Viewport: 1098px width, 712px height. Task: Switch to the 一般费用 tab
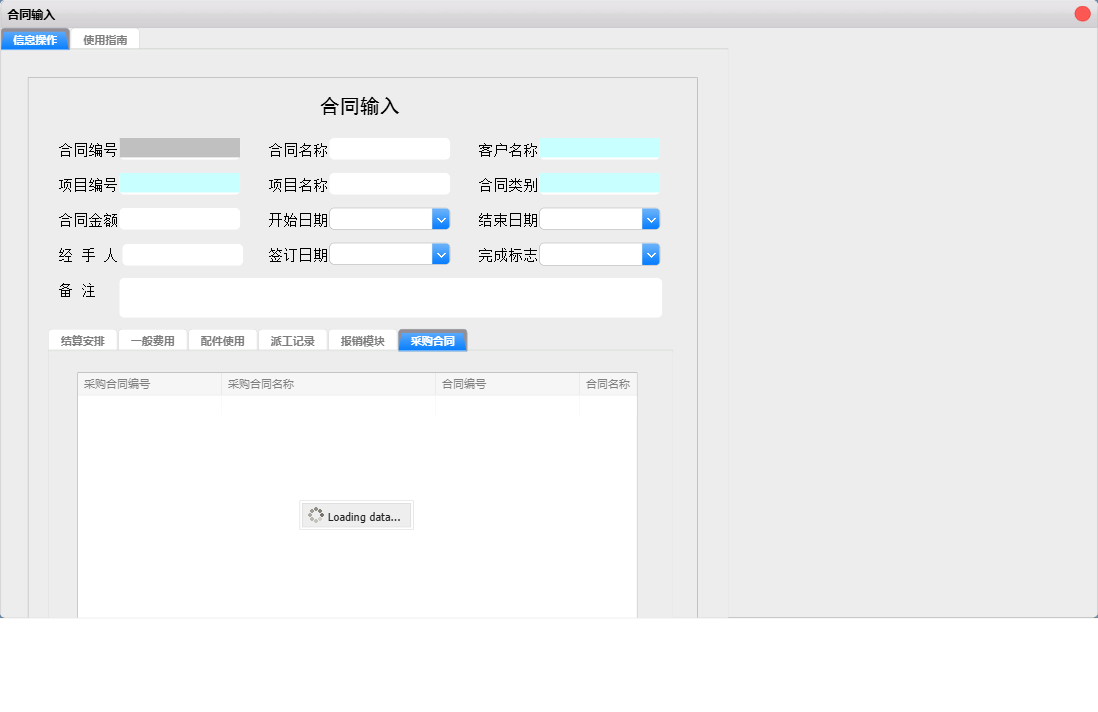152,339
